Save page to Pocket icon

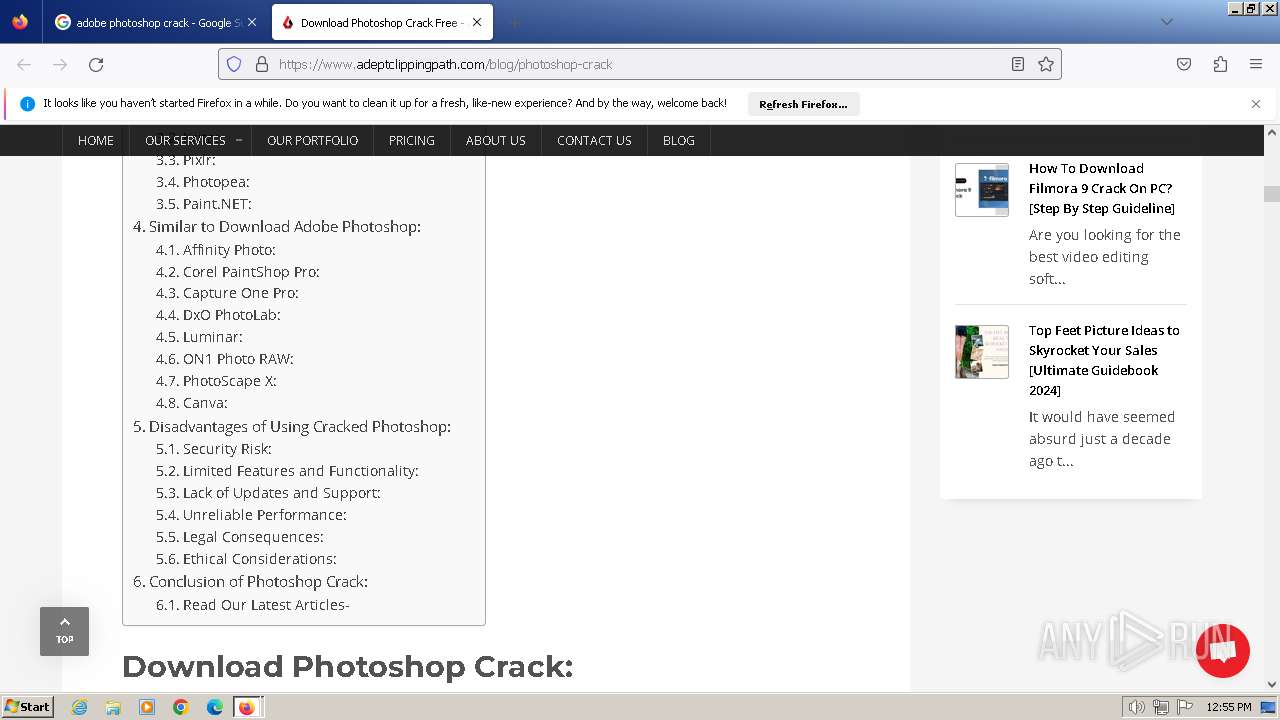pyautogui.click(x=1184, y=64)
